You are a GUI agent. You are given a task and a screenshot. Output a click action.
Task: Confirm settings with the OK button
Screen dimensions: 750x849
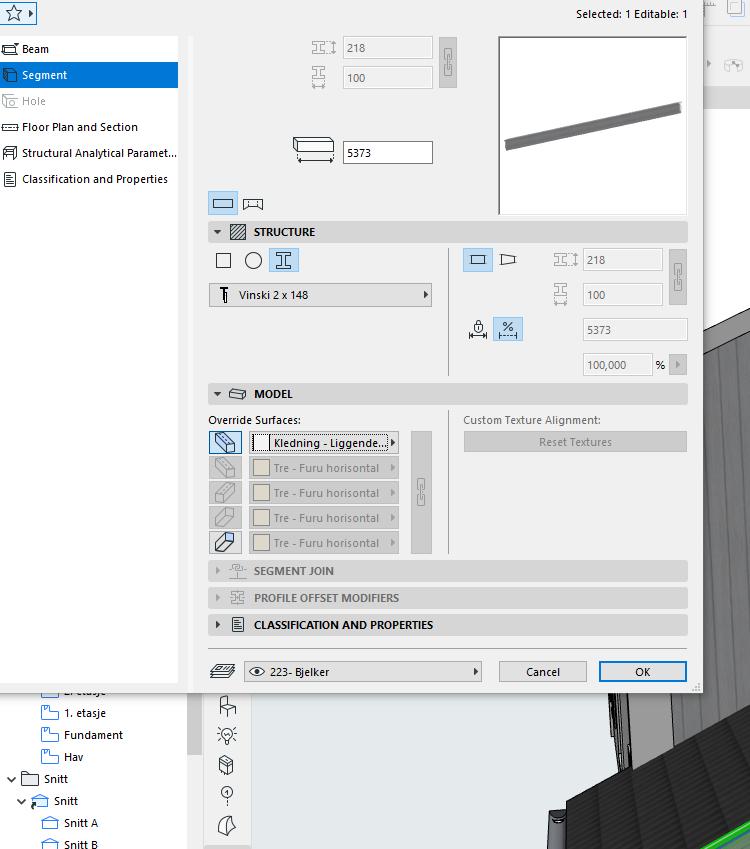click(642, 672)
